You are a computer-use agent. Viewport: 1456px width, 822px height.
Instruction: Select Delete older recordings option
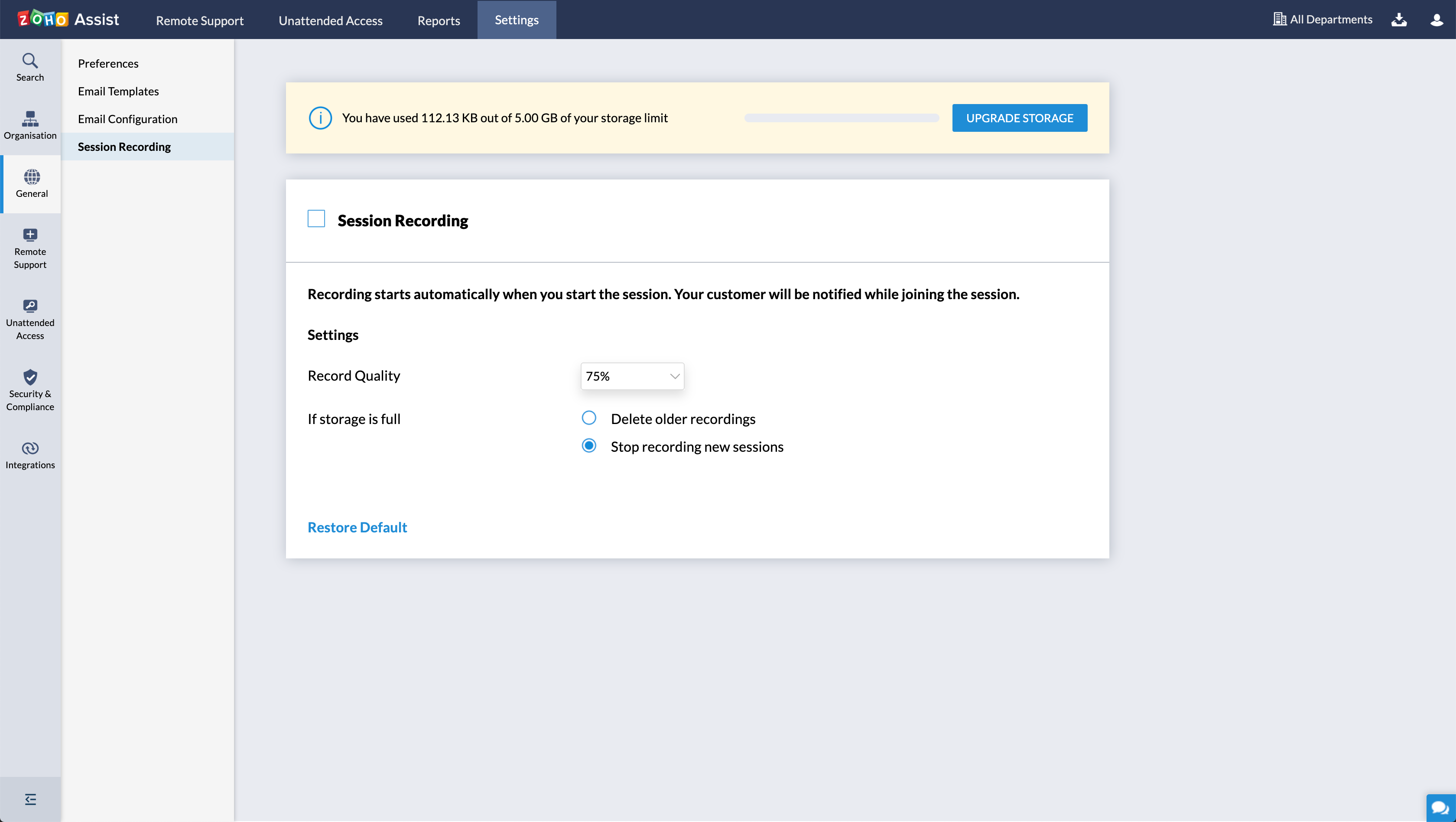589,418
